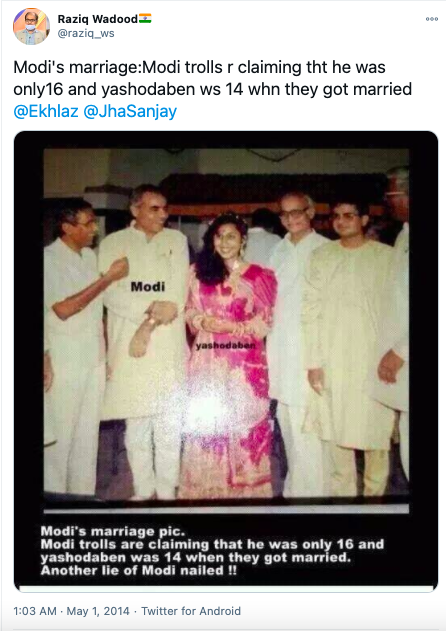Click the "Modi" label inside the photo
This screenshot has height=631, width=446.
click(148, 287)
